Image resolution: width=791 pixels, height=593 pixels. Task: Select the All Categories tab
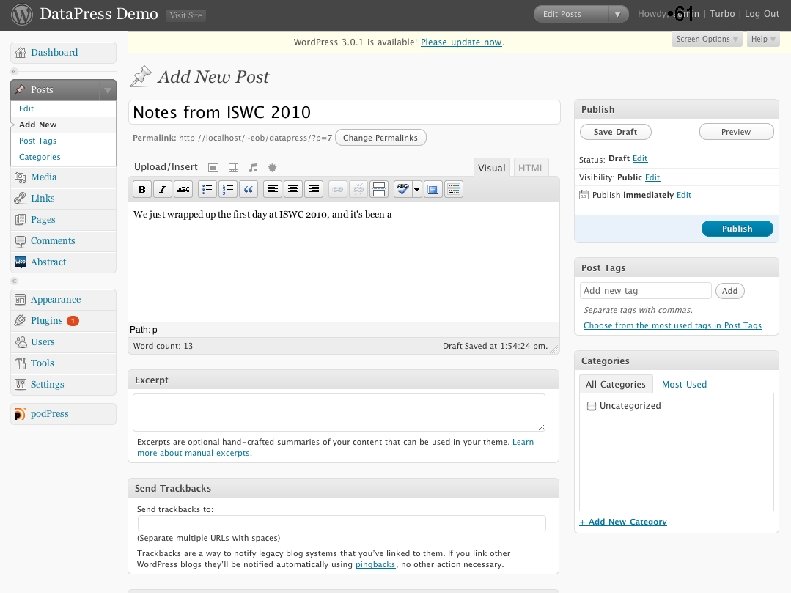pyautogui.click(x=615, y=385)
